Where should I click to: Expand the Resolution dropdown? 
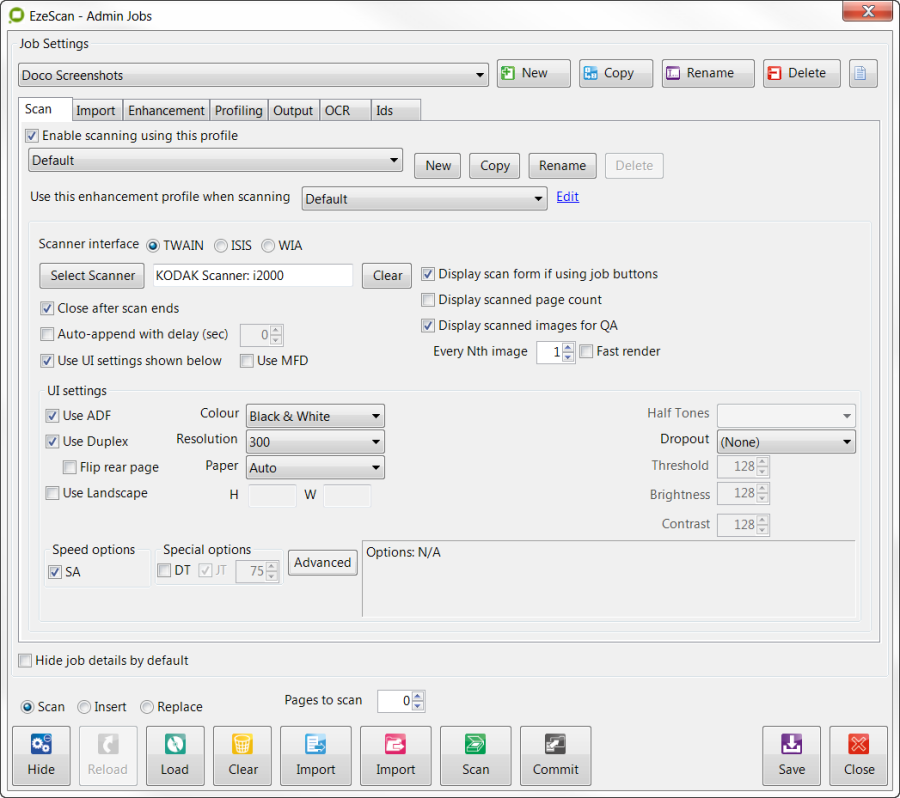click(x=315, y=442)
